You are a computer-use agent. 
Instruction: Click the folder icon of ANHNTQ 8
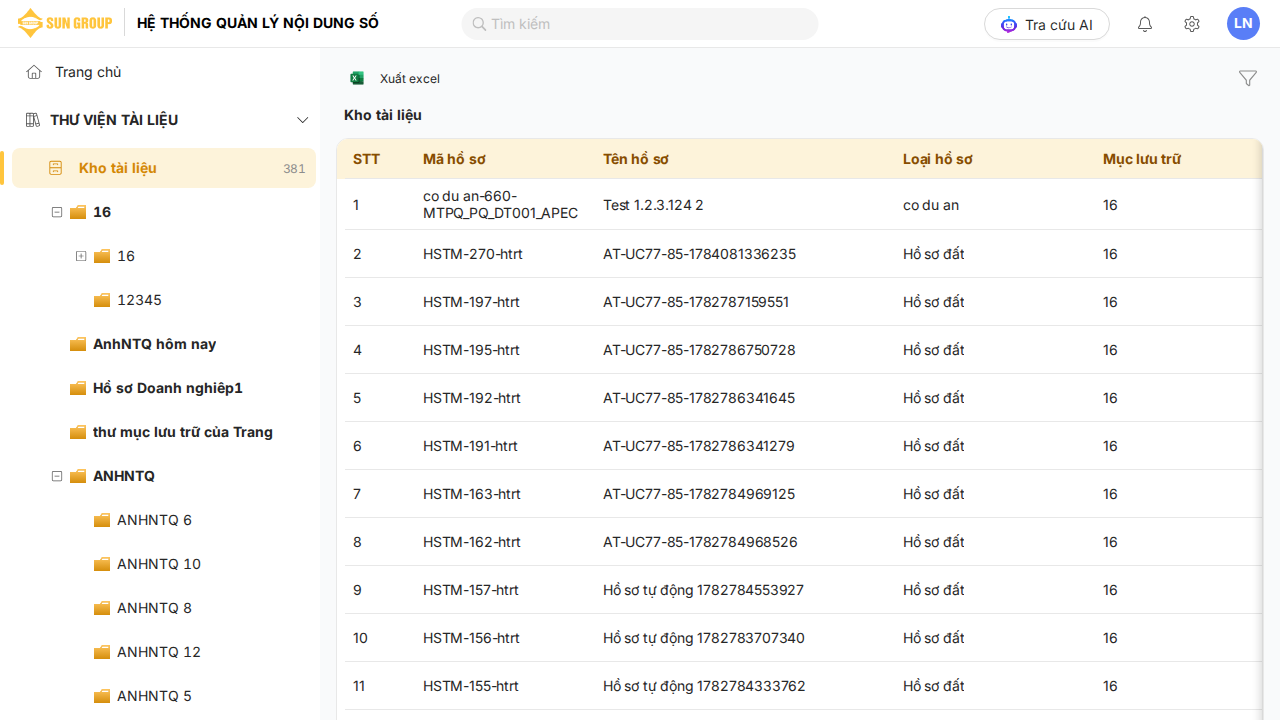click(x=102, y=608)
